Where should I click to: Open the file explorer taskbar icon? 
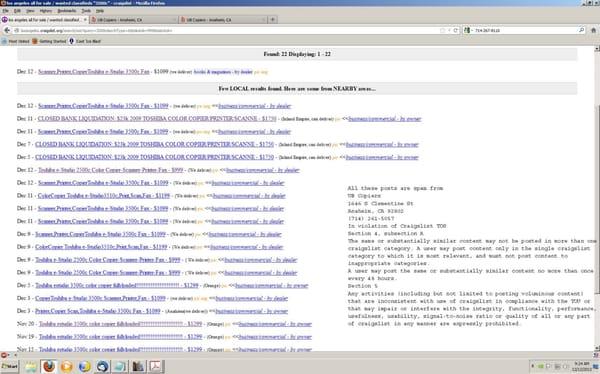(31, 366)
